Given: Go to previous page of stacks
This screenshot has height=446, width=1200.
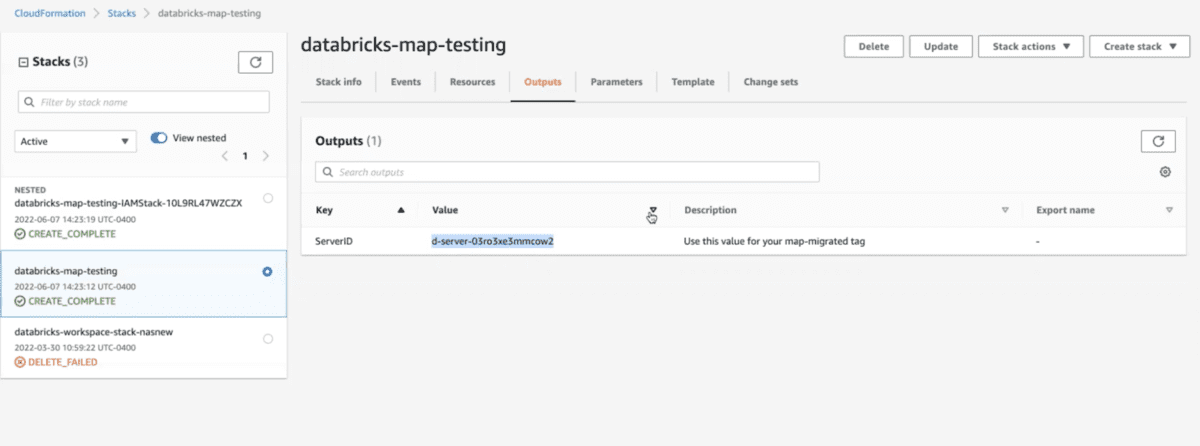Looking at the screenshot, I should (x=225, y=156).
